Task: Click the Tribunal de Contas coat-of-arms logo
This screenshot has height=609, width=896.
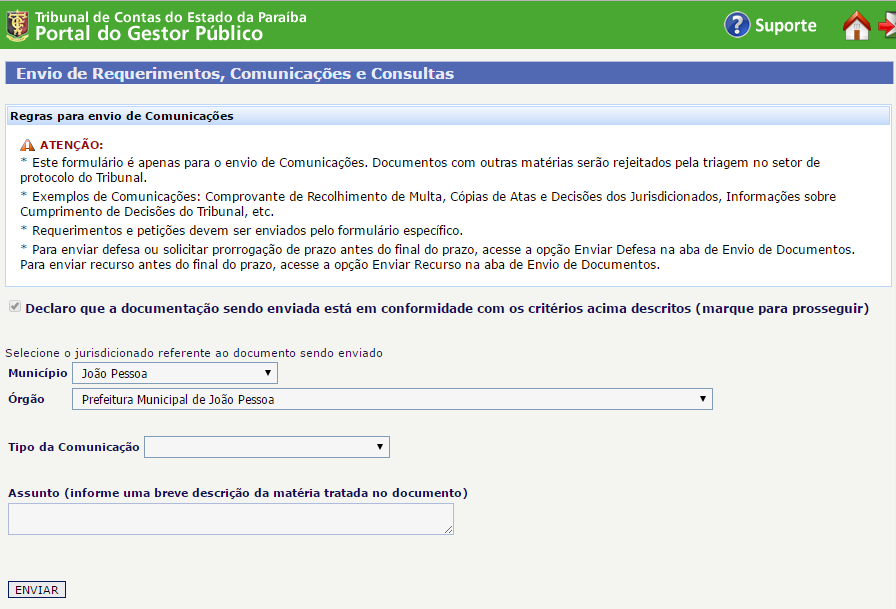Action: [17, 26]
